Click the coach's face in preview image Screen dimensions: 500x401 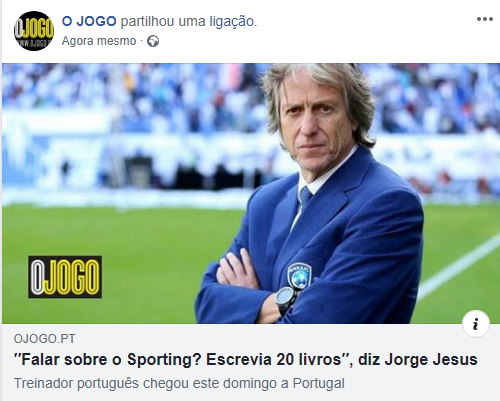pos(315,125)
